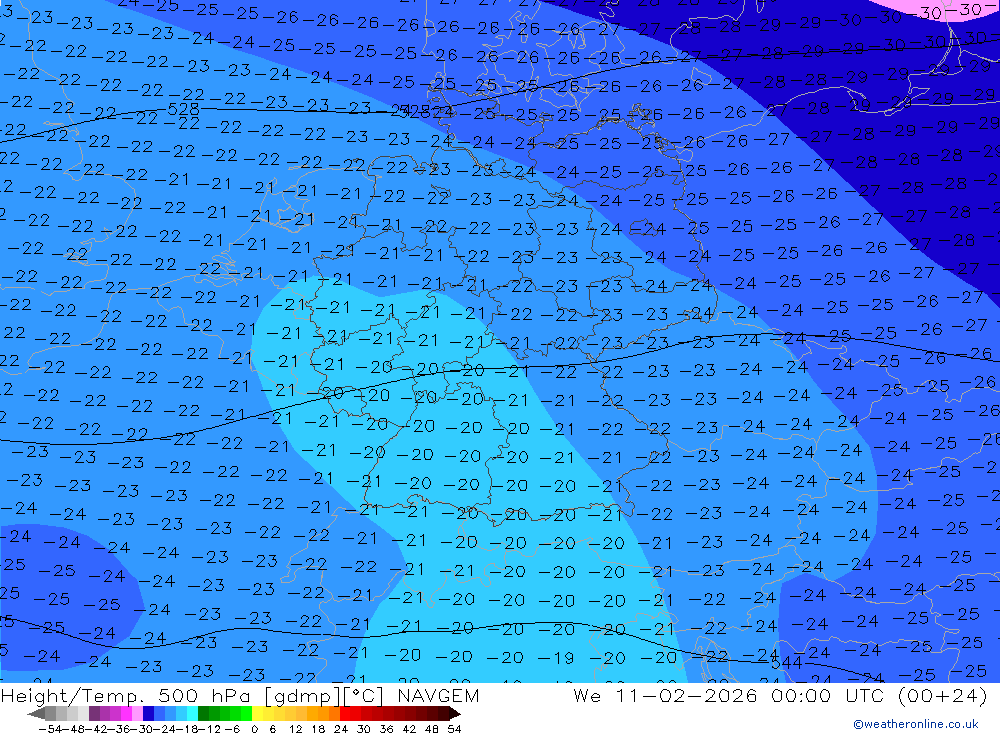The image size is (1000, 733).
Task: Select the bright red legend color swatch
Action: [x=345, y=714]
